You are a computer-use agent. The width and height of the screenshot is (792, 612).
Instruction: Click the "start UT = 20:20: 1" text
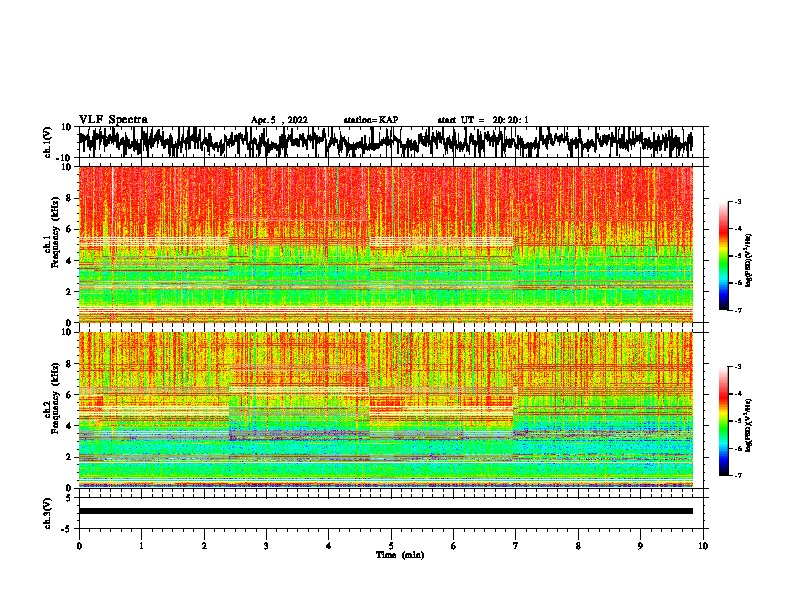pyautogui.click(x=483, y=120)
